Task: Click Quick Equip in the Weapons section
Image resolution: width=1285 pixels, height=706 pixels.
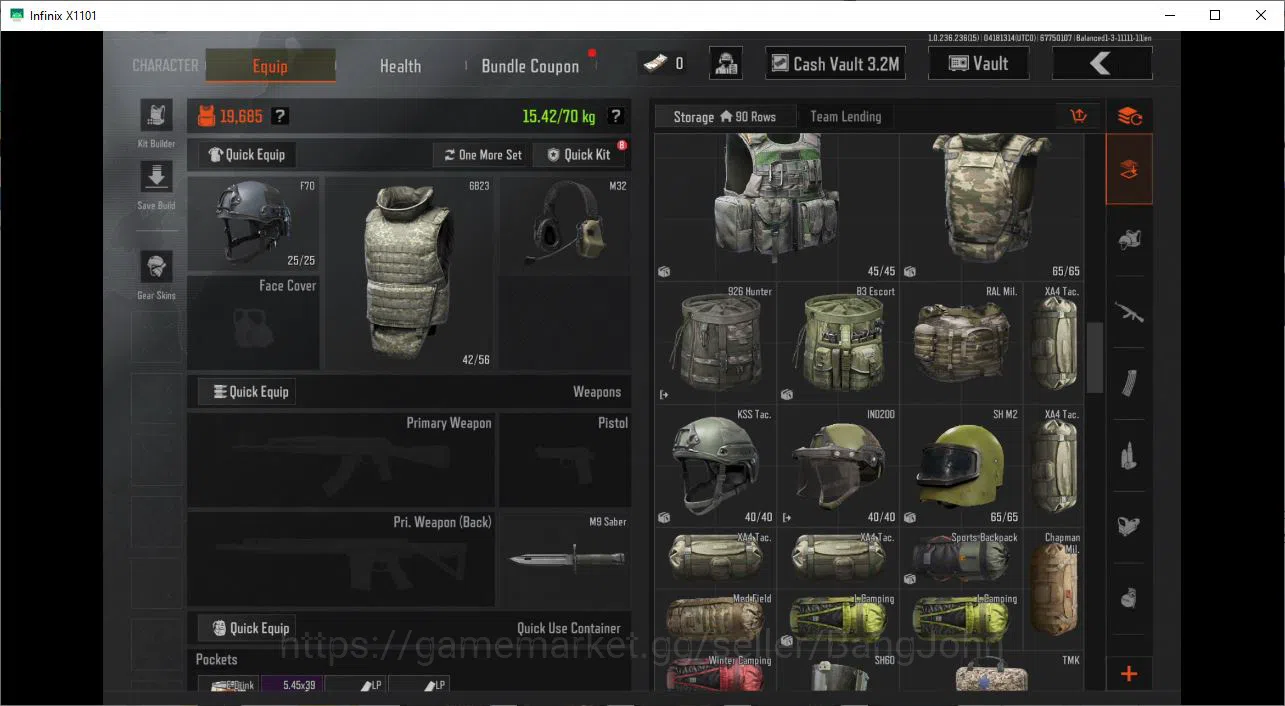Action: 247,392
